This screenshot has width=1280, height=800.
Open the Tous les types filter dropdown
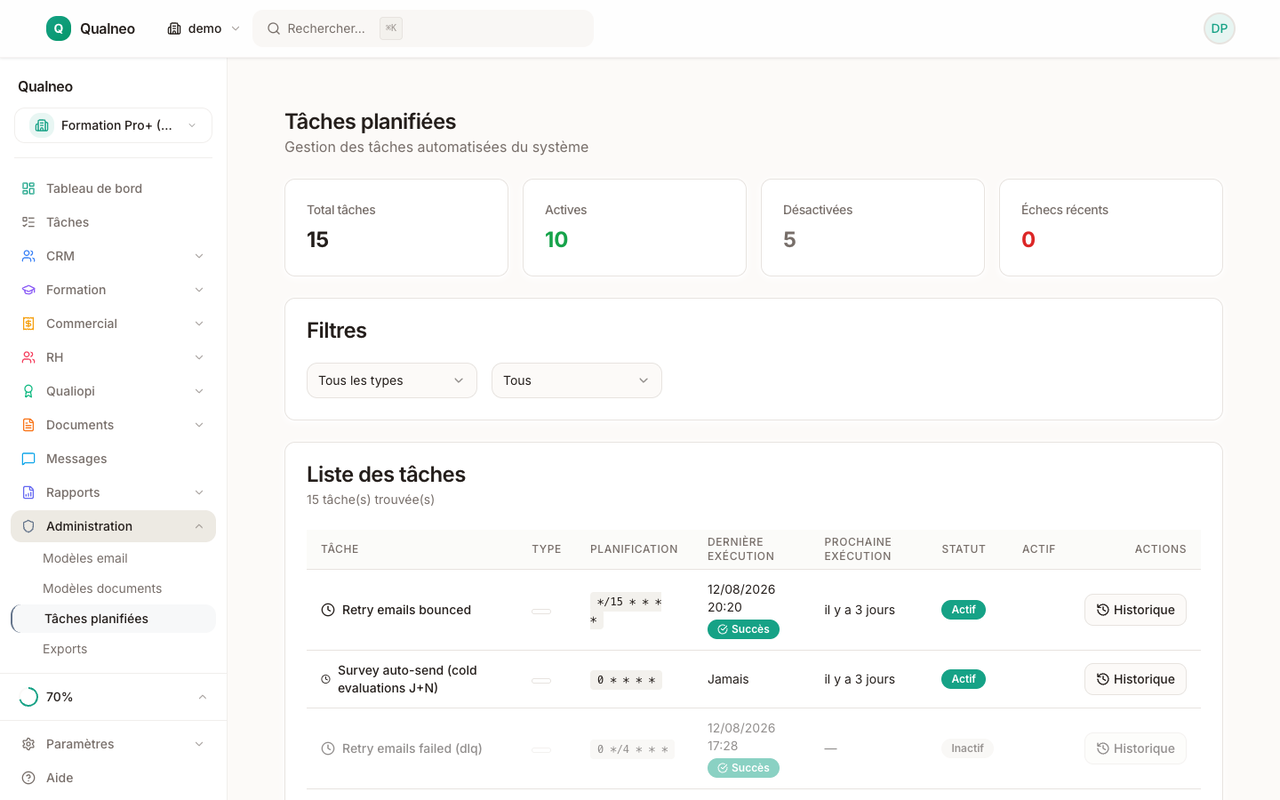pos(392,381)
